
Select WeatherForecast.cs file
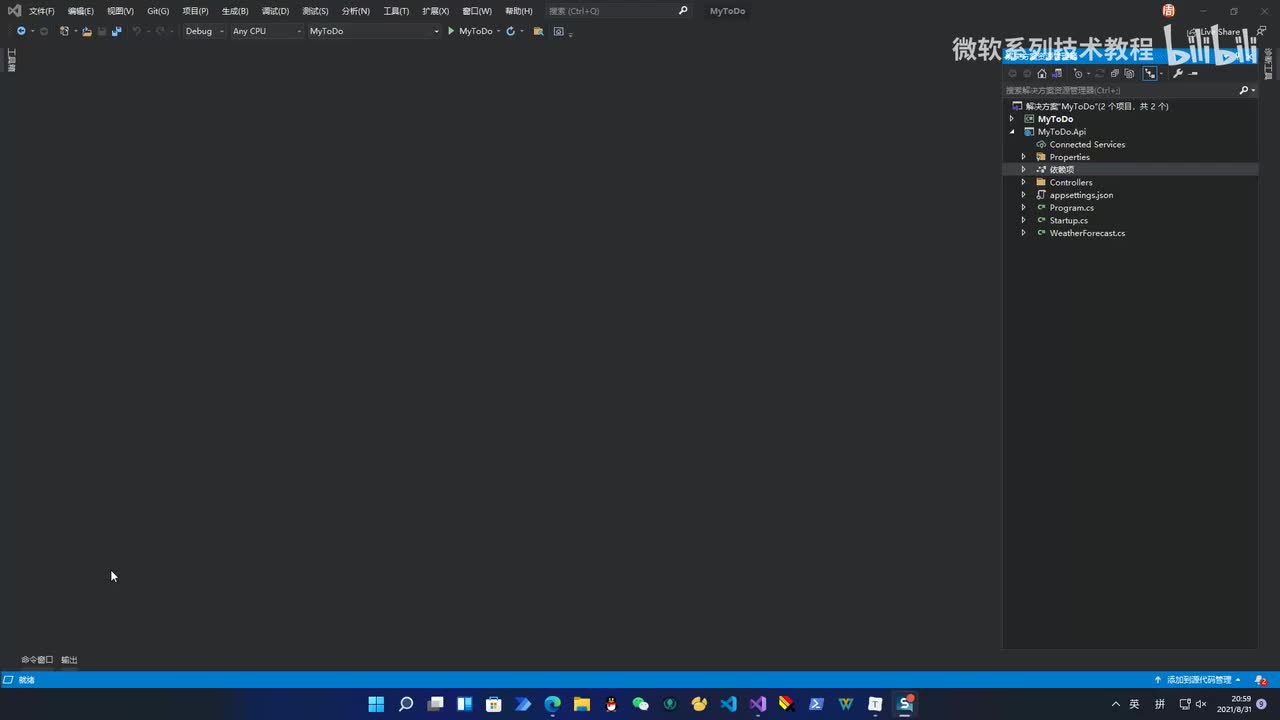tap(1087, 233)
